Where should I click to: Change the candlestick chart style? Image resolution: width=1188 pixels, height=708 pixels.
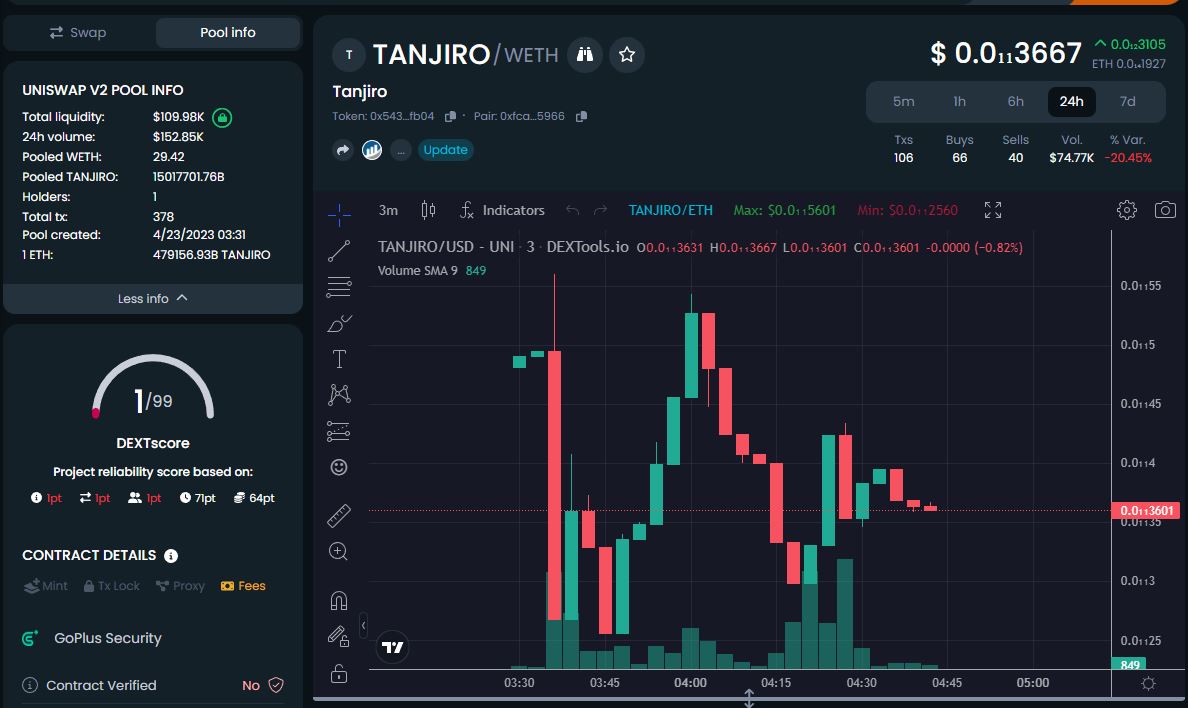click(428, 210)
